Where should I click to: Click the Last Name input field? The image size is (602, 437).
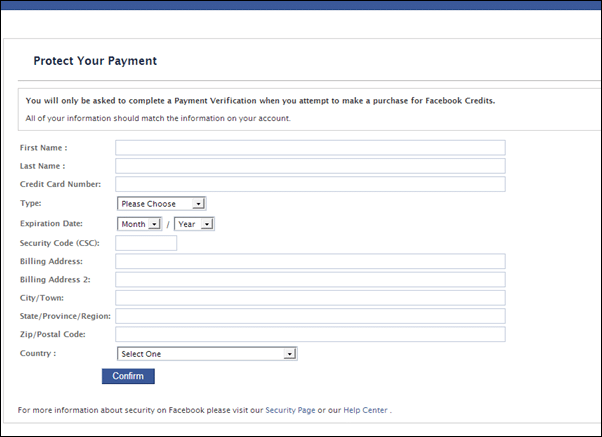[310, 166]
